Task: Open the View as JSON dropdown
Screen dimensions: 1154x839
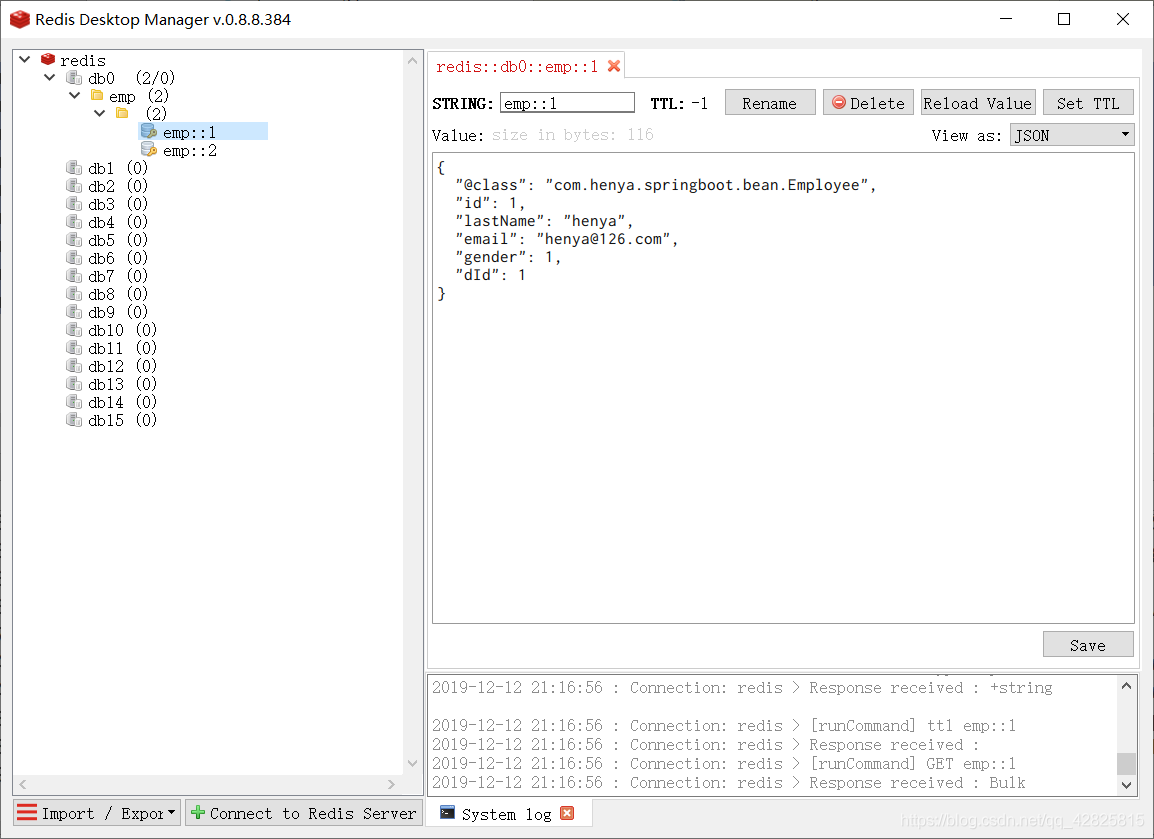Action: pos(1071,135)
